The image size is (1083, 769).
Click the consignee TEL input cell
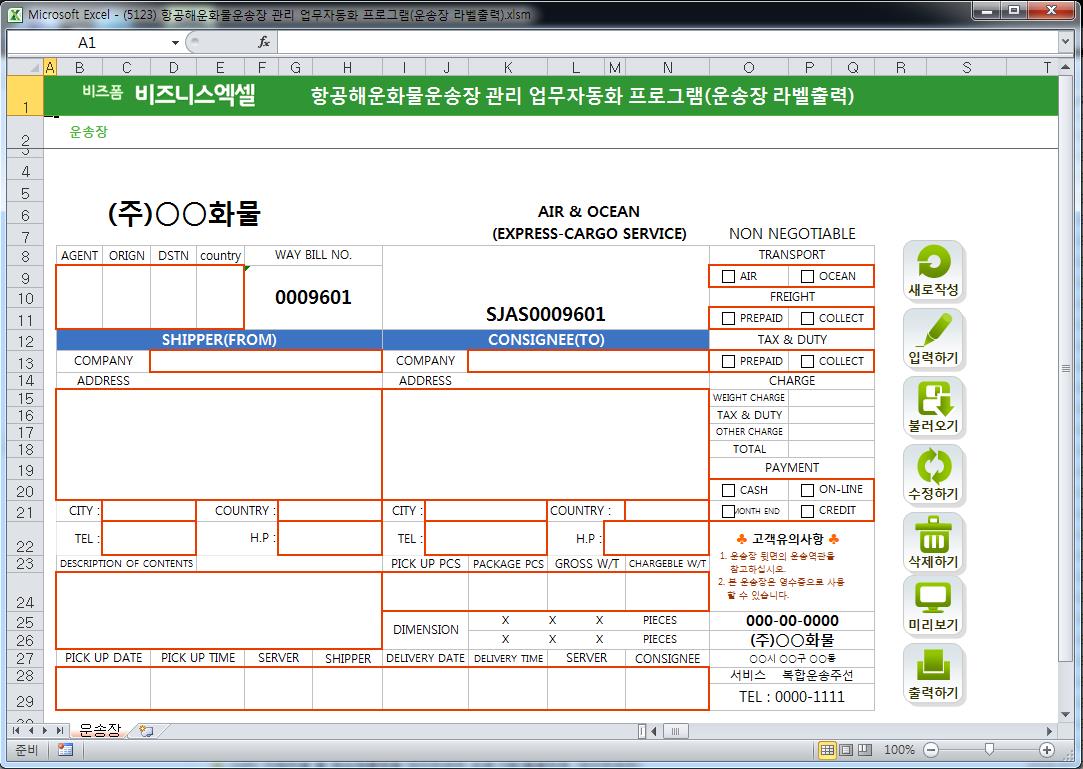click(486, 538)
